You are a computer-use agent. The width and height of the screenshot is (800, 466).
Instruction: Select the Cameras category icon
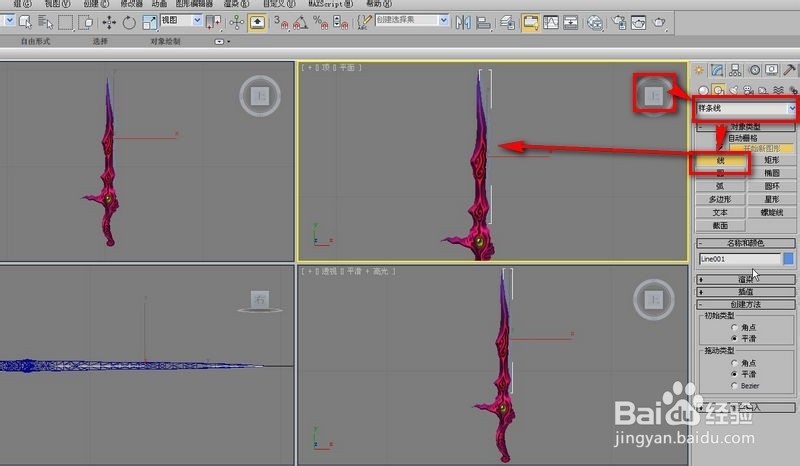[x=748, y=90]
